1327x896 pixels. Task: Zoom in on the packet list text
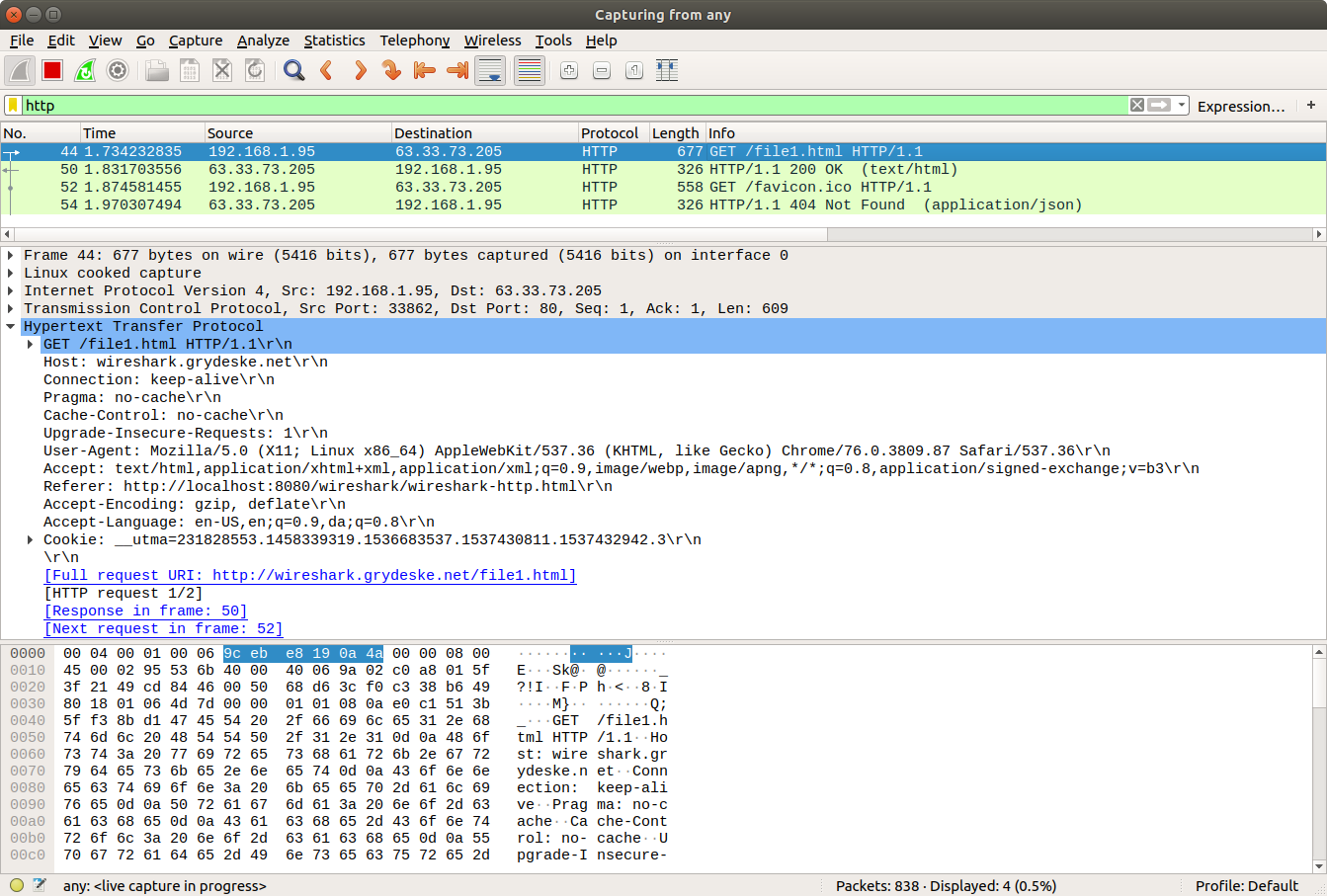tap(568, 70)
